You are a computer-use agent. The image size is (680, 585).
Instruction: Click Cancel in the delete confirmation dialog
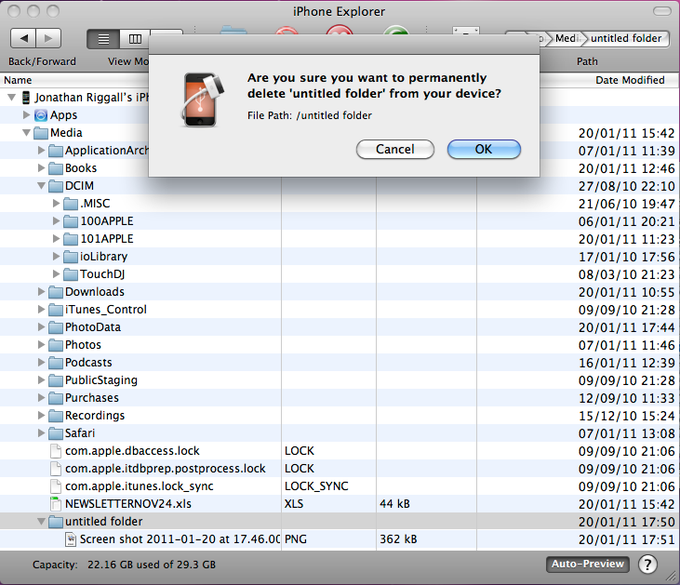(x=395, y=149)
